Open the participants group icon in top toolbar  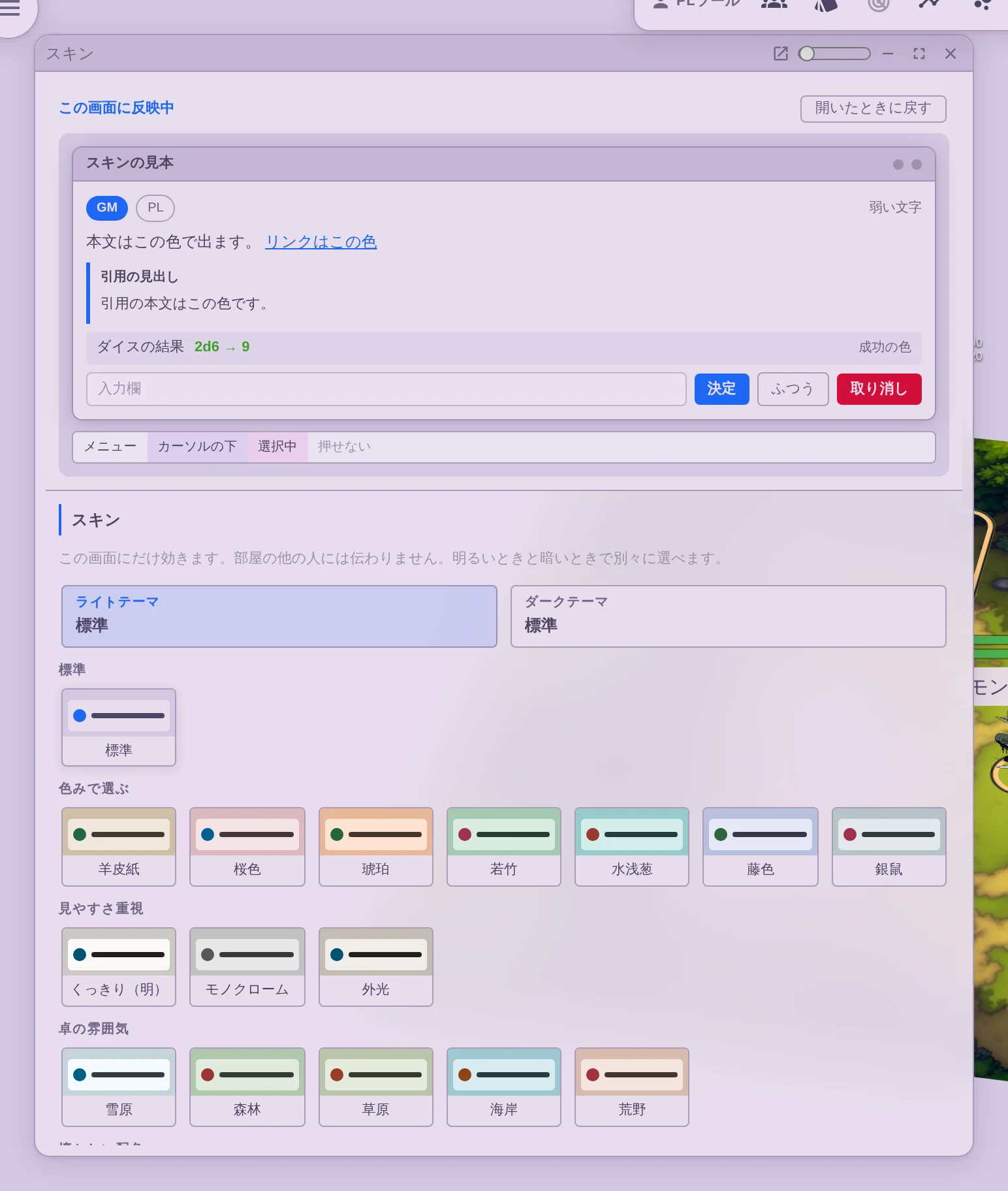tap(774, 4)
